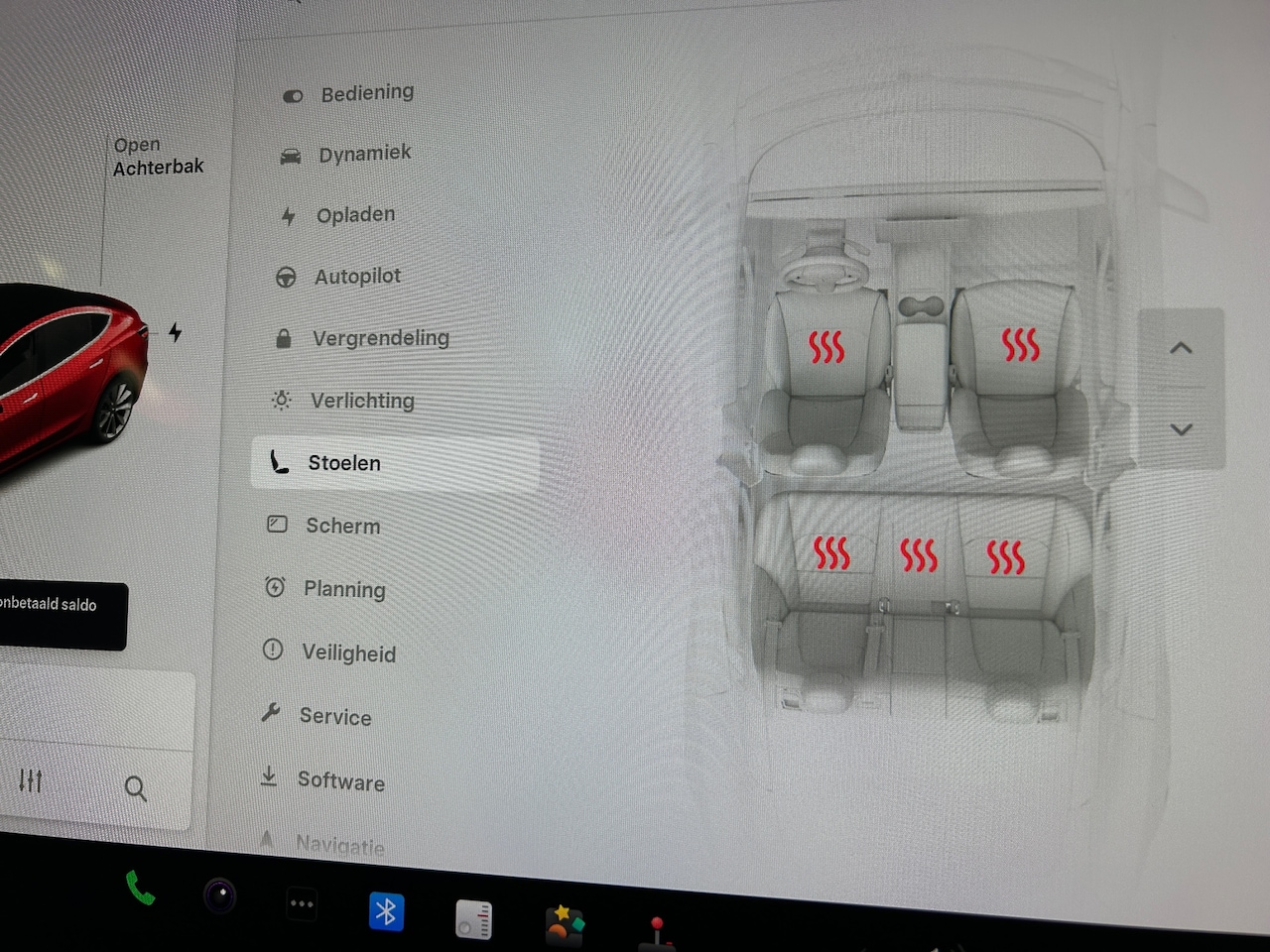Open the phone app in bottom bar

(x=140, y=889)
